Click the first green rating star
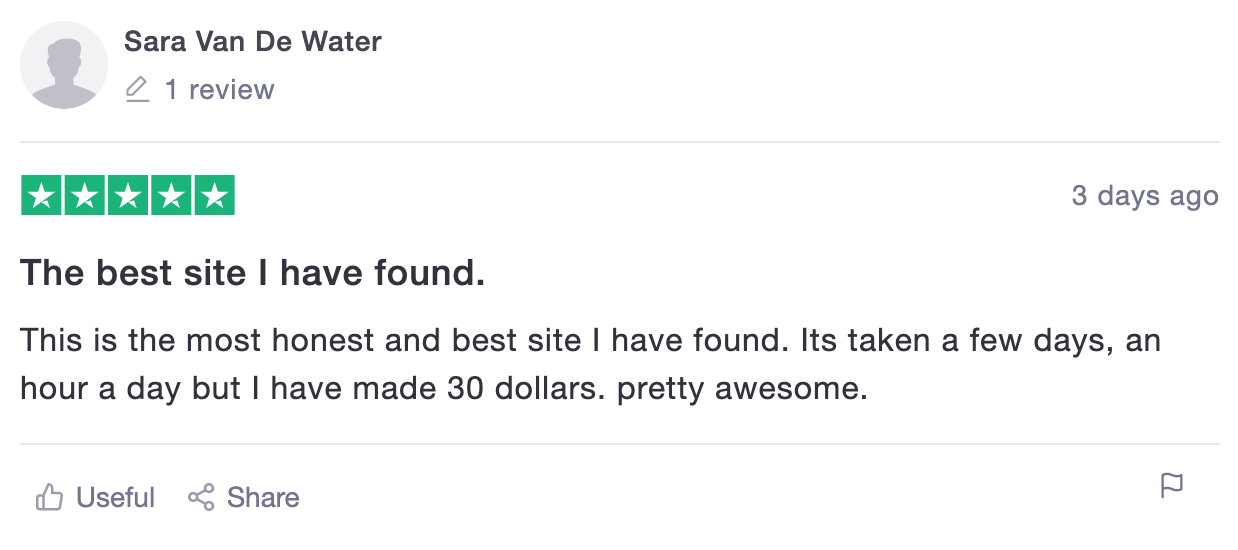 click(42, 195)
